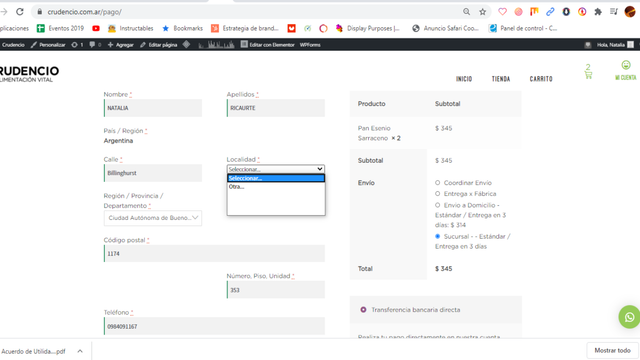Open the media playlist control icon
The image size is (640, 360).
point(614,12)
